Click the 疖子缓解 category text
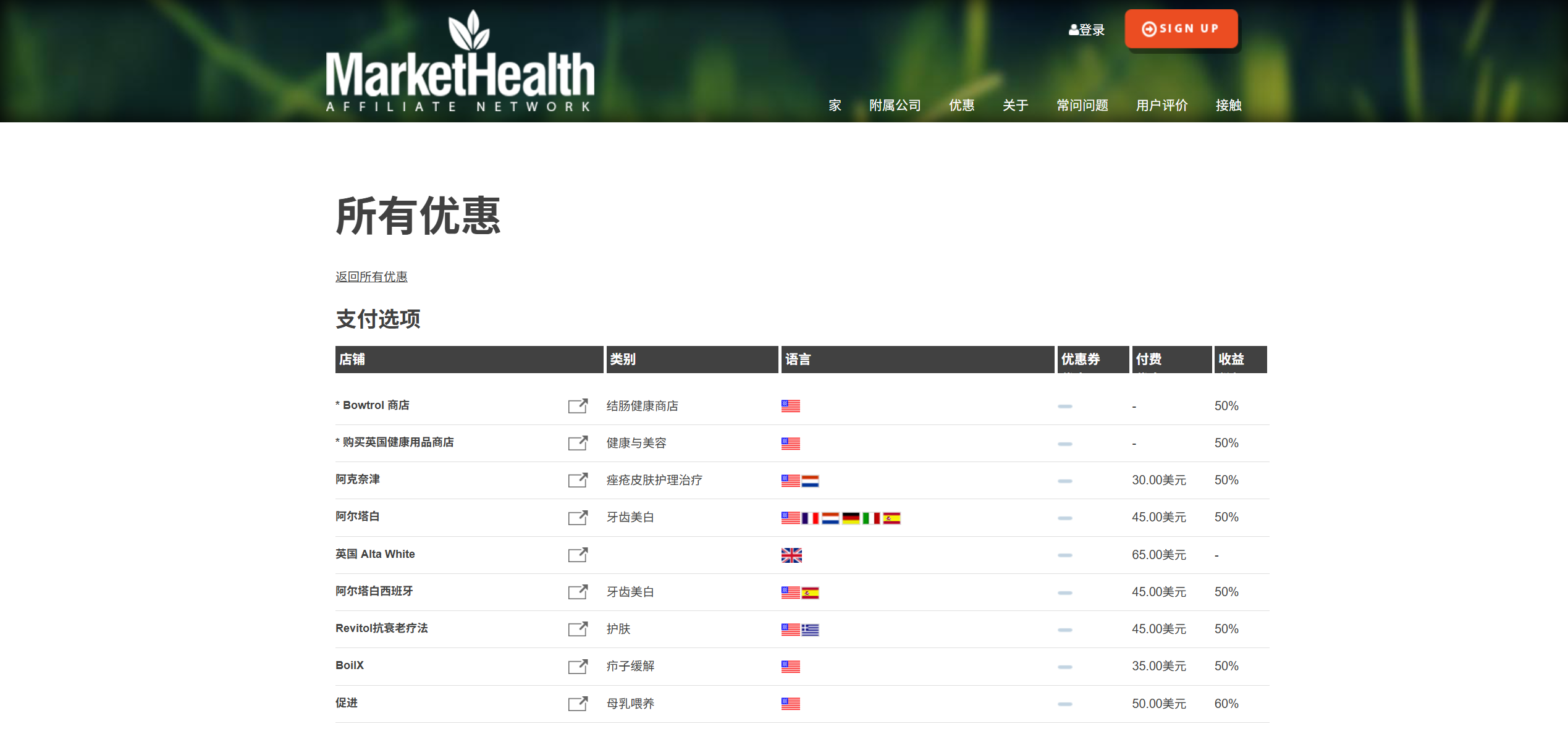Screen dimensions: 1568x729 630,666
